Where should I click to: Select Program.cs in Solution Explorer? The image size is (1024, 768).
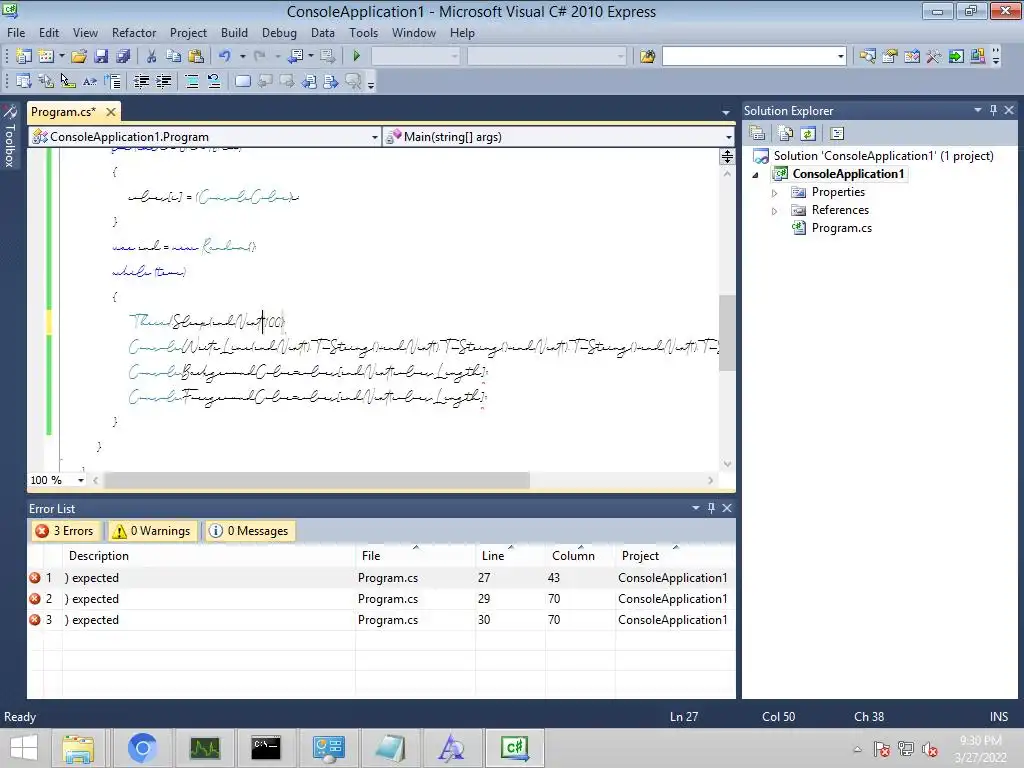[x=841, y=228]
